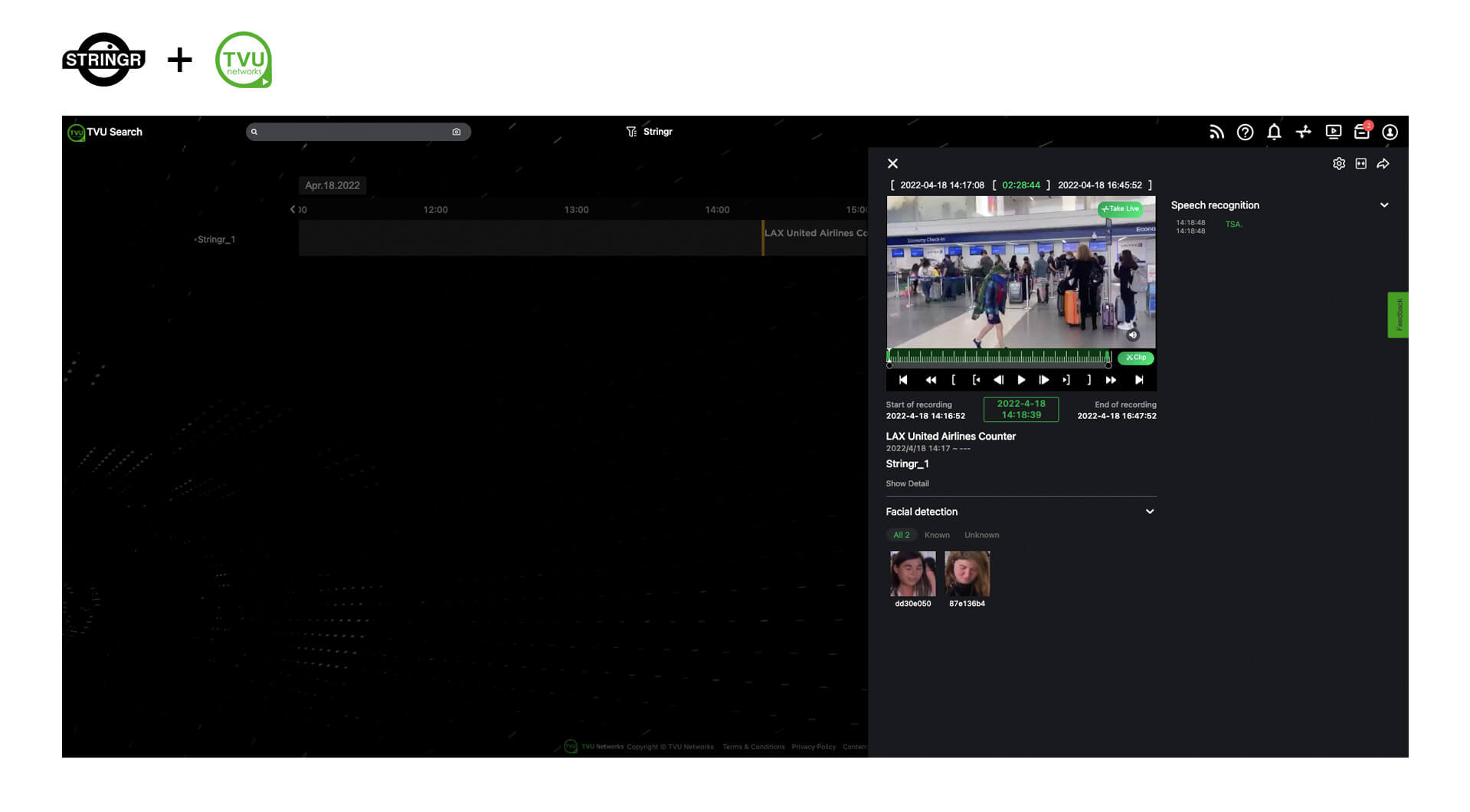
Task: Skip to the end of the recording
Action: click(x=1139, y=380)
